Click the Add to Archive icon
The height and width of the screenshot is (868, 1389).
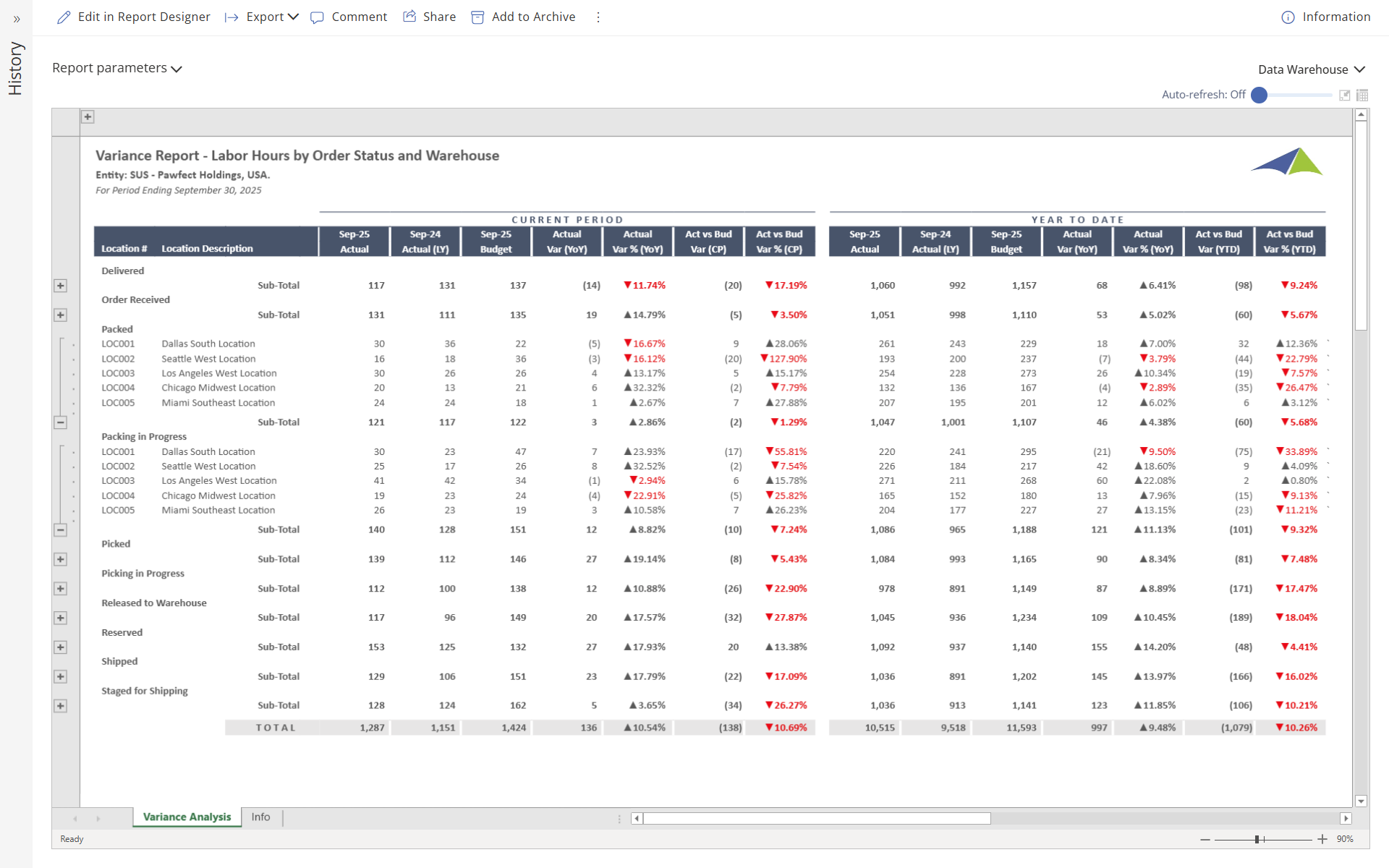pyautogui.click(x=477, y=17)
